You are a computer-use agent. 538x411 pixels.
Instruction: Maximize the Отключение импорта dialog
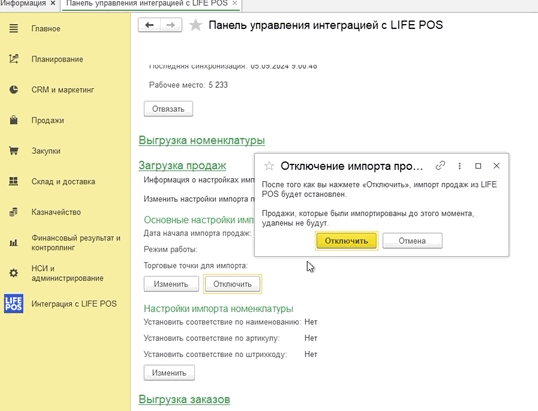[x=478, y=166]
